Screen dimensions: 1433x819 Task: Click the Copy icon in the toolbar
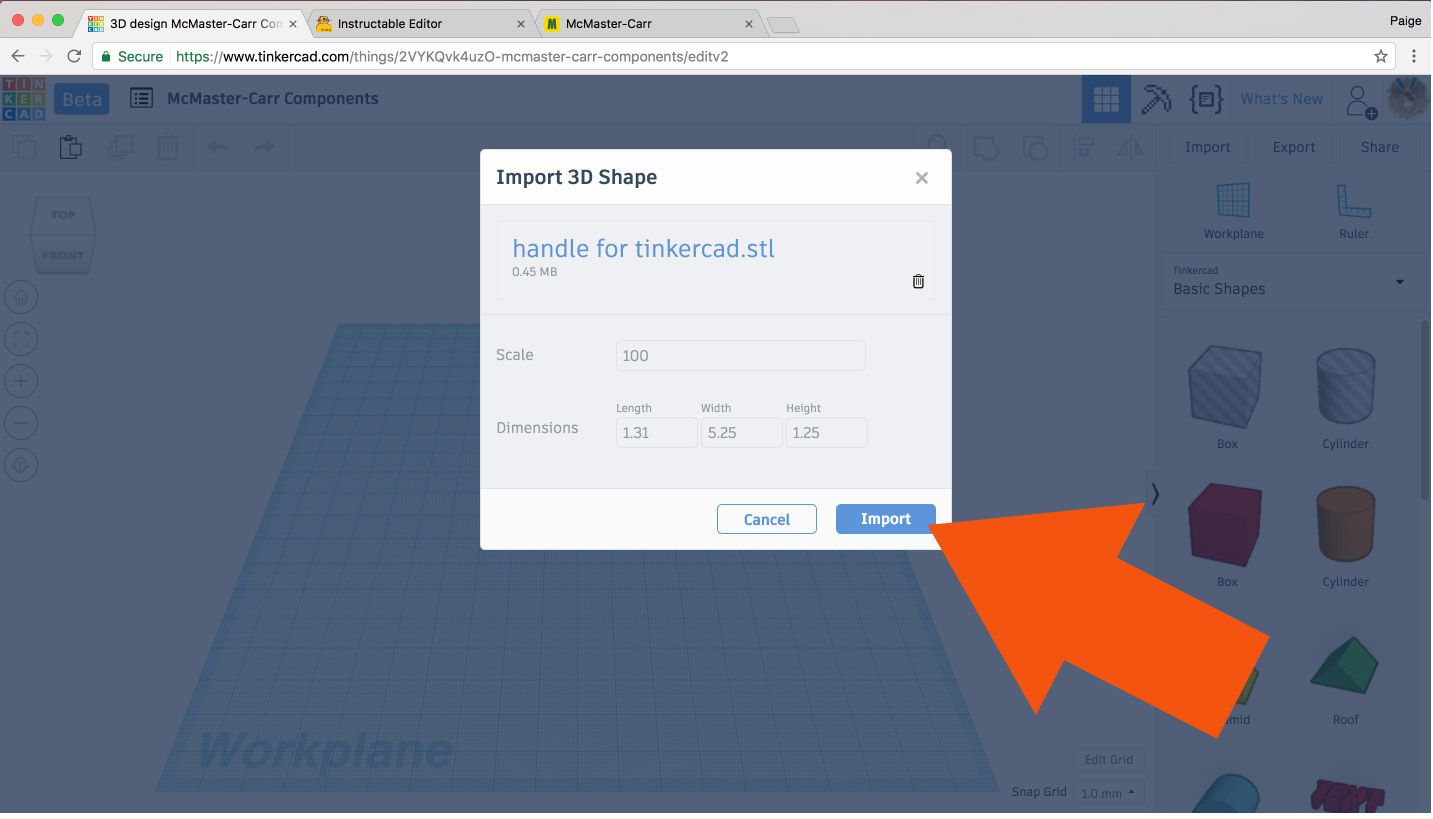click(22, 147)
